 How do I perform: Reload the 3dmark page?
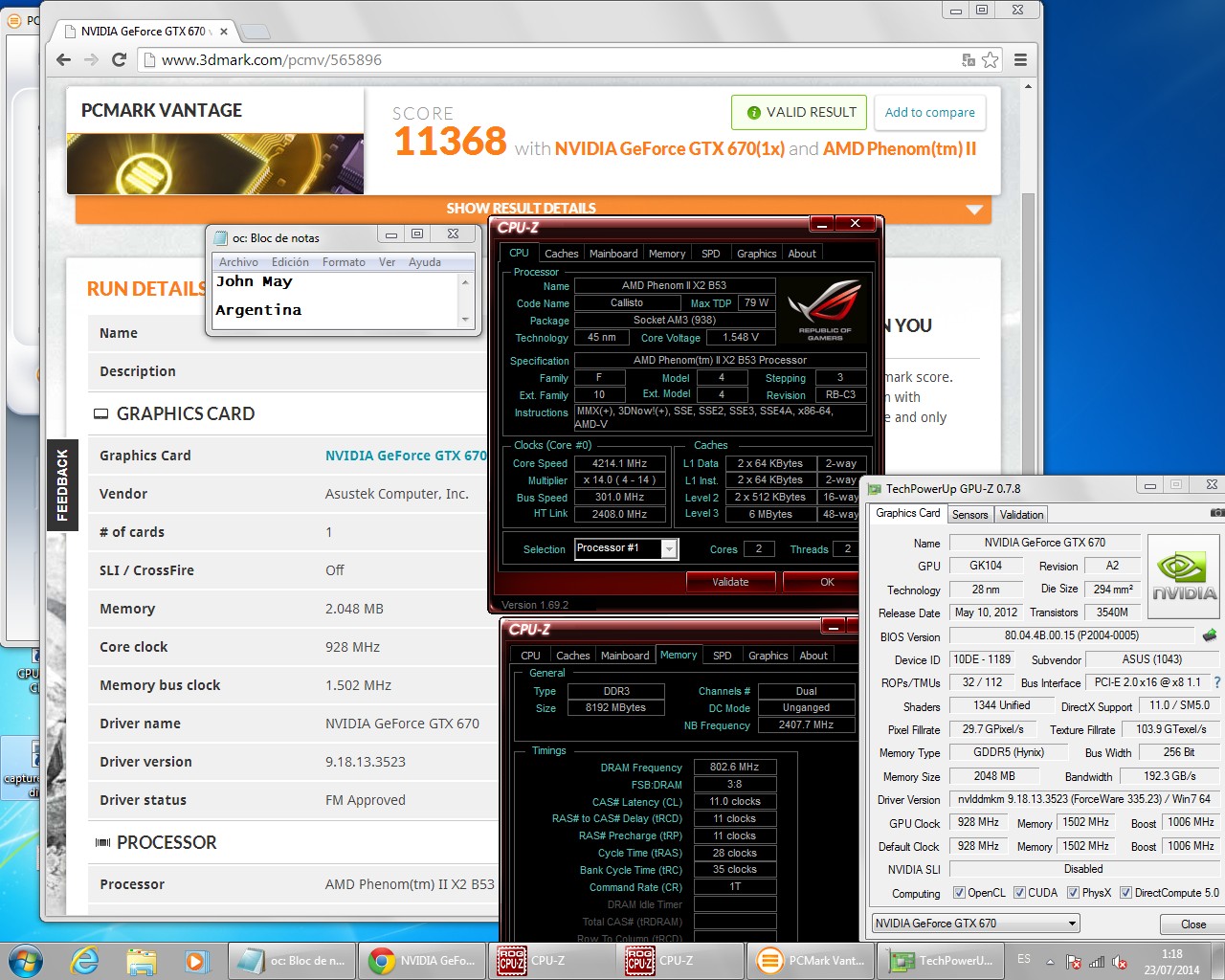[x=120, y=60]
